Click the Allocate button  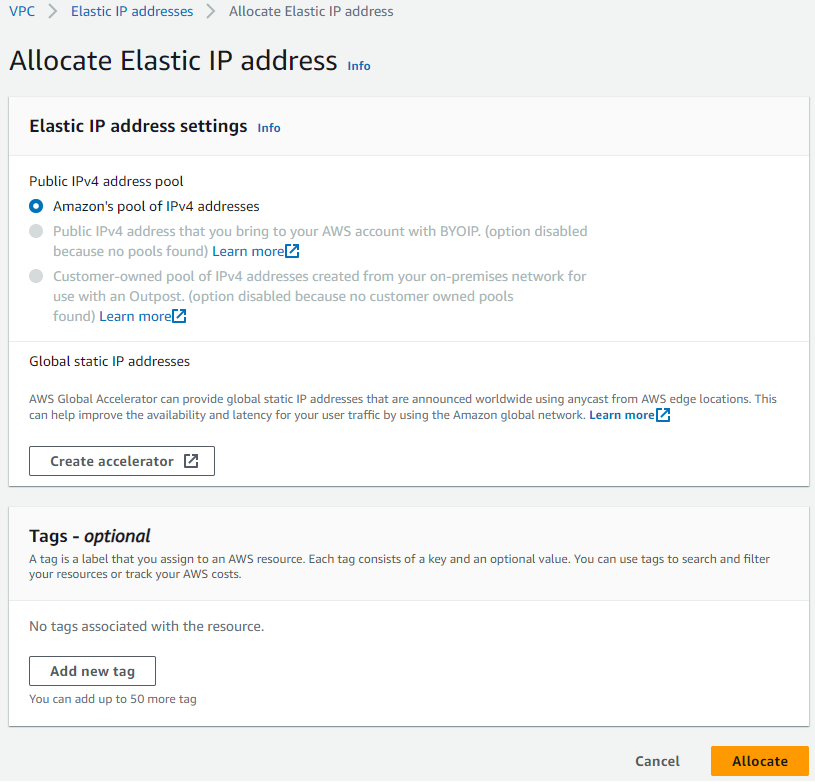[759, 761]
